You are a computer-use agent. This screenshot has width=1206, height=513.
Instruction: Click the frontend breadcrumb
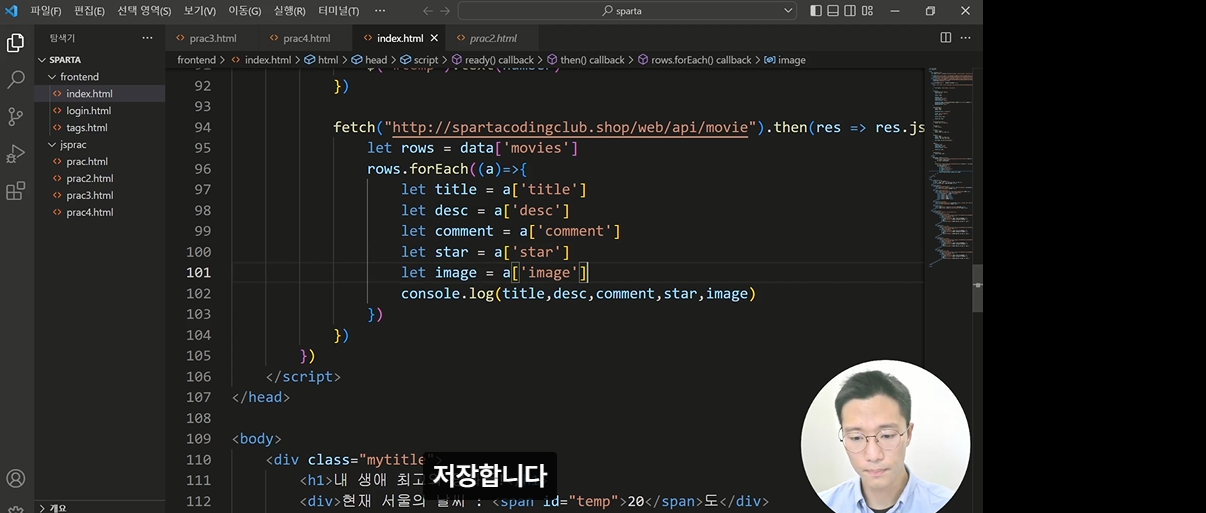pyautogui.click(x=197, y=60)
